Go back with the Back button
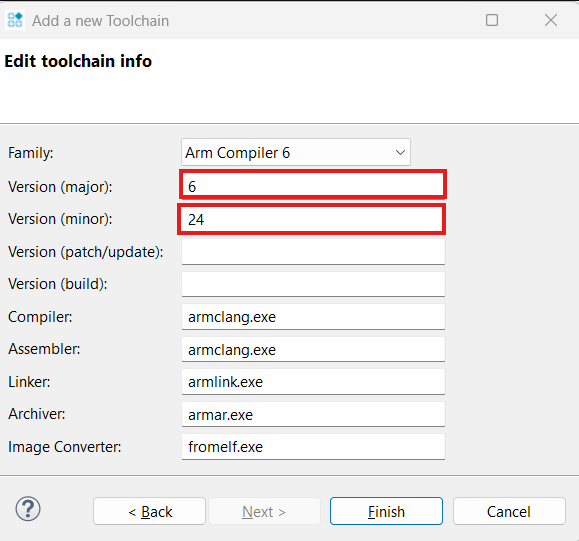 pyautogui.click(x=150, y=511)
